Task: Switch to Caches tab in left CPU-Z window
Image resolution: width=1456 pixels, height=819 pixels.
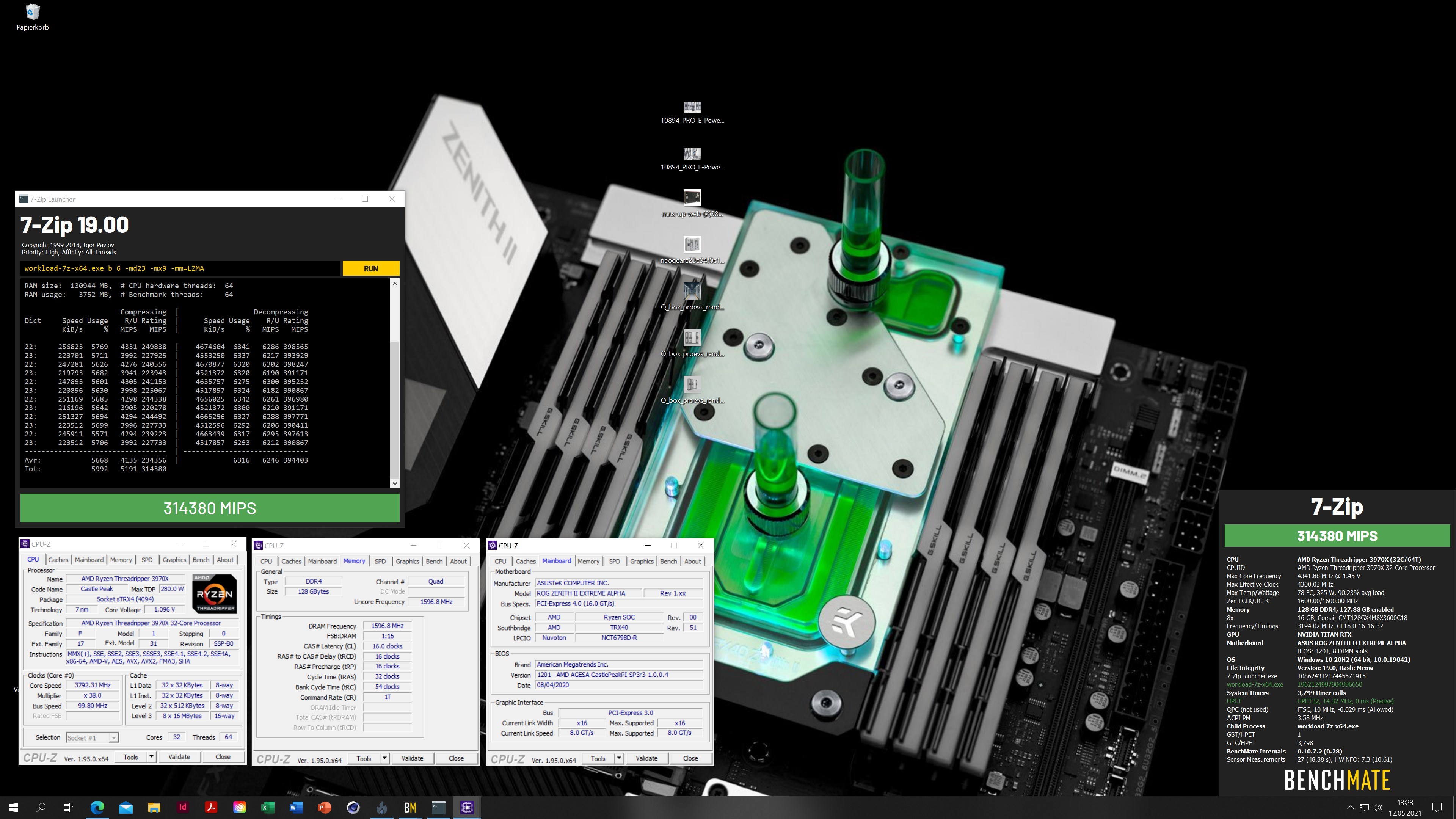Action: click(58, 560)
